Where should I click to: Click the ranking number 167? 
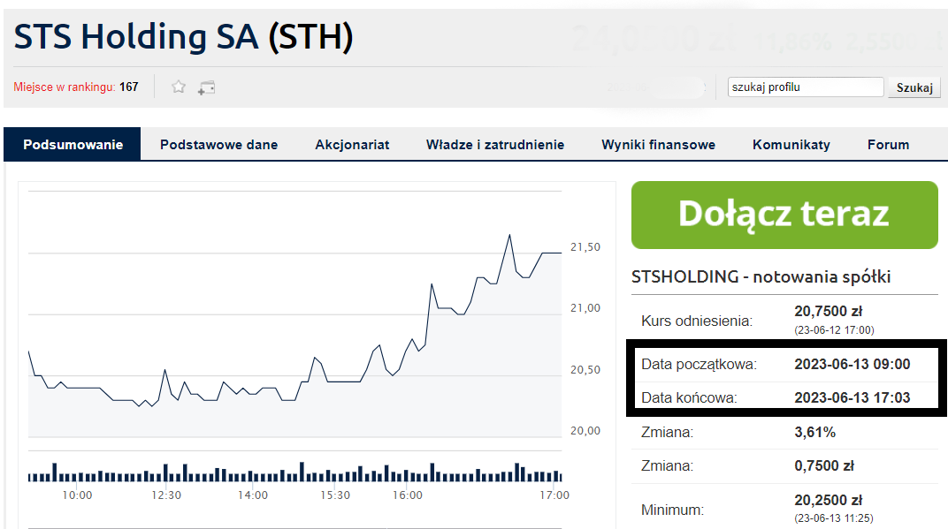pyautogui.click(x=129, y=87)
